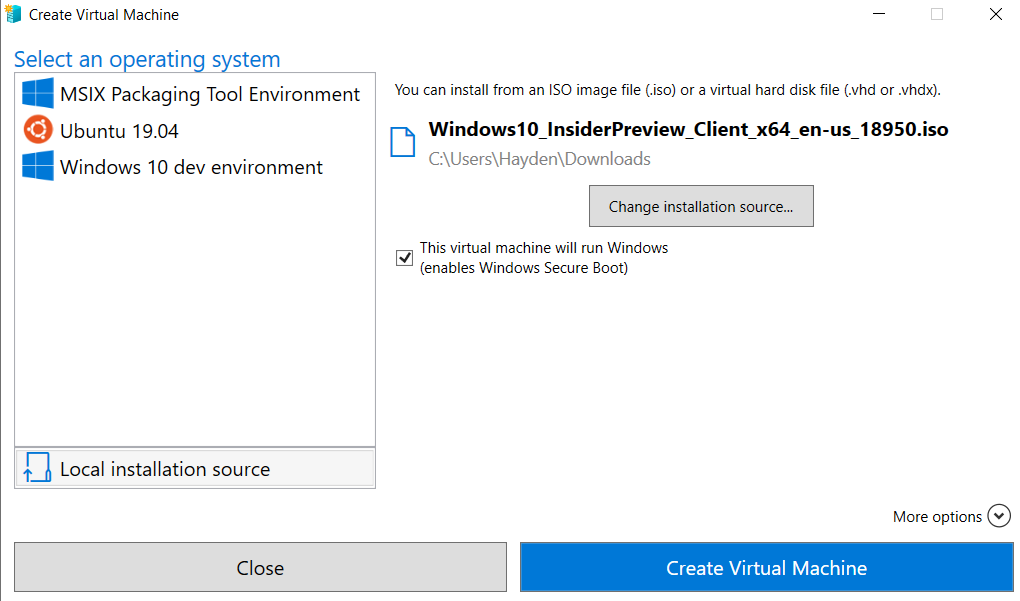Click the Windows10_InsiderPreview ISO filename
The height and width of the screenshot is (601, 1020).
click(688, 131)
